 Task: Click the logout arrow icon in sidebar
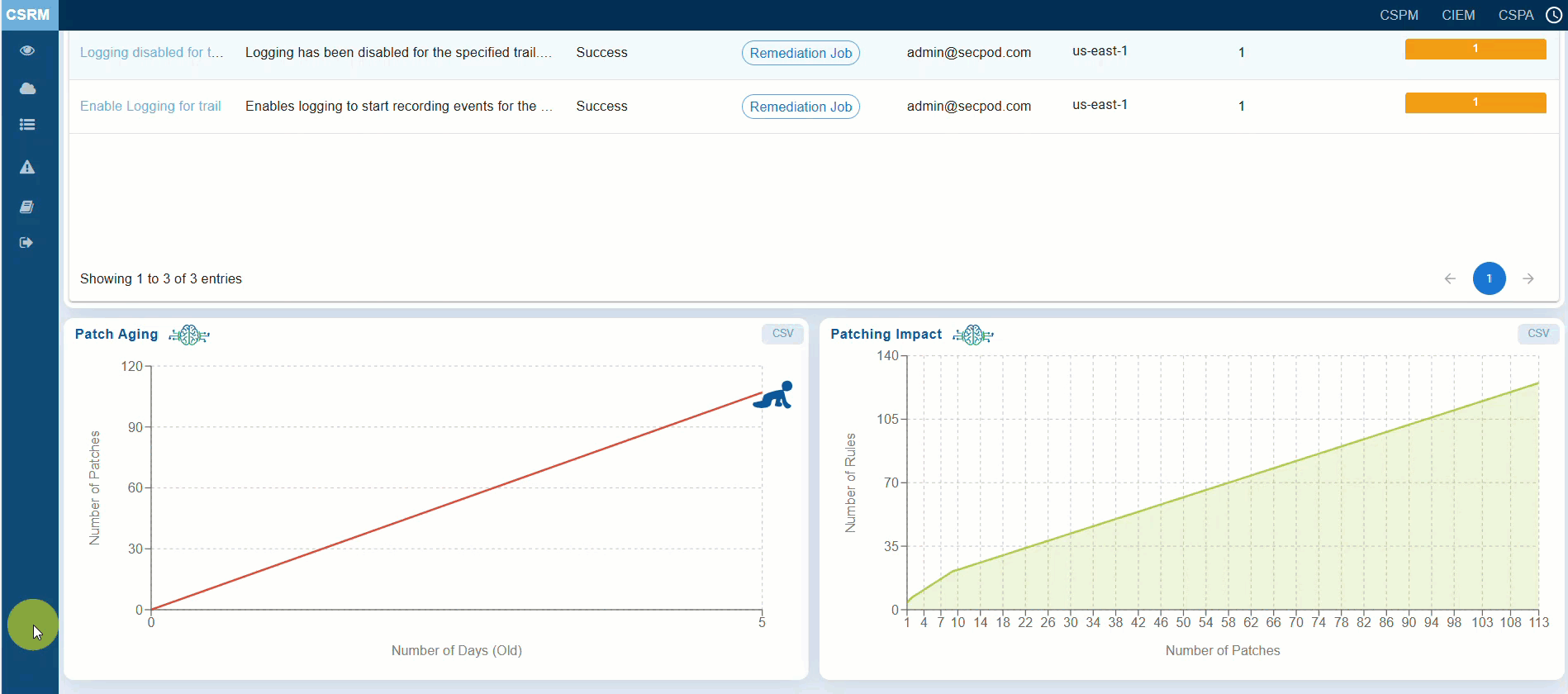26,243
